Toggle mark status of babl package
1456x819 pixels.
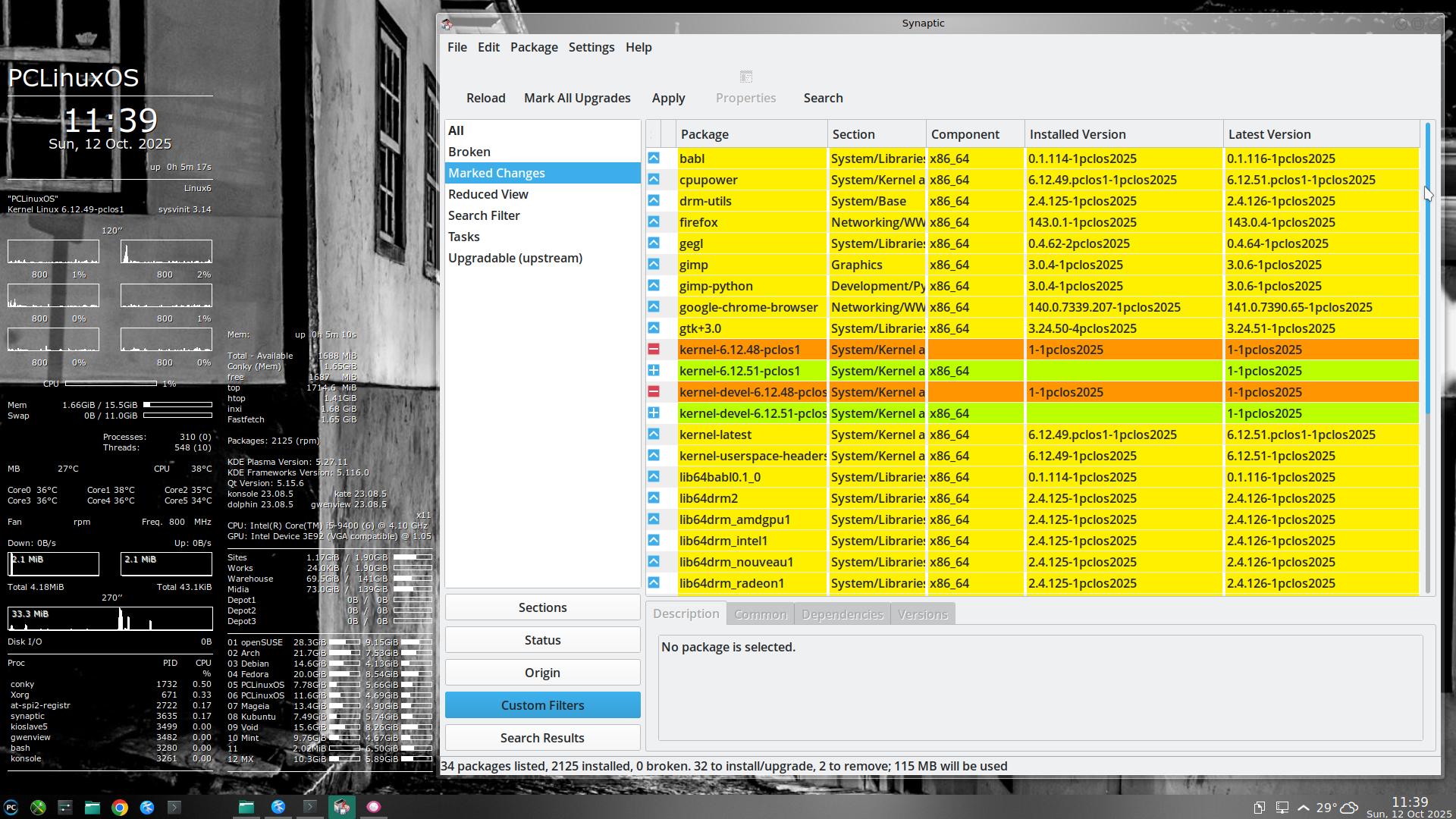[x=654, y=158]
